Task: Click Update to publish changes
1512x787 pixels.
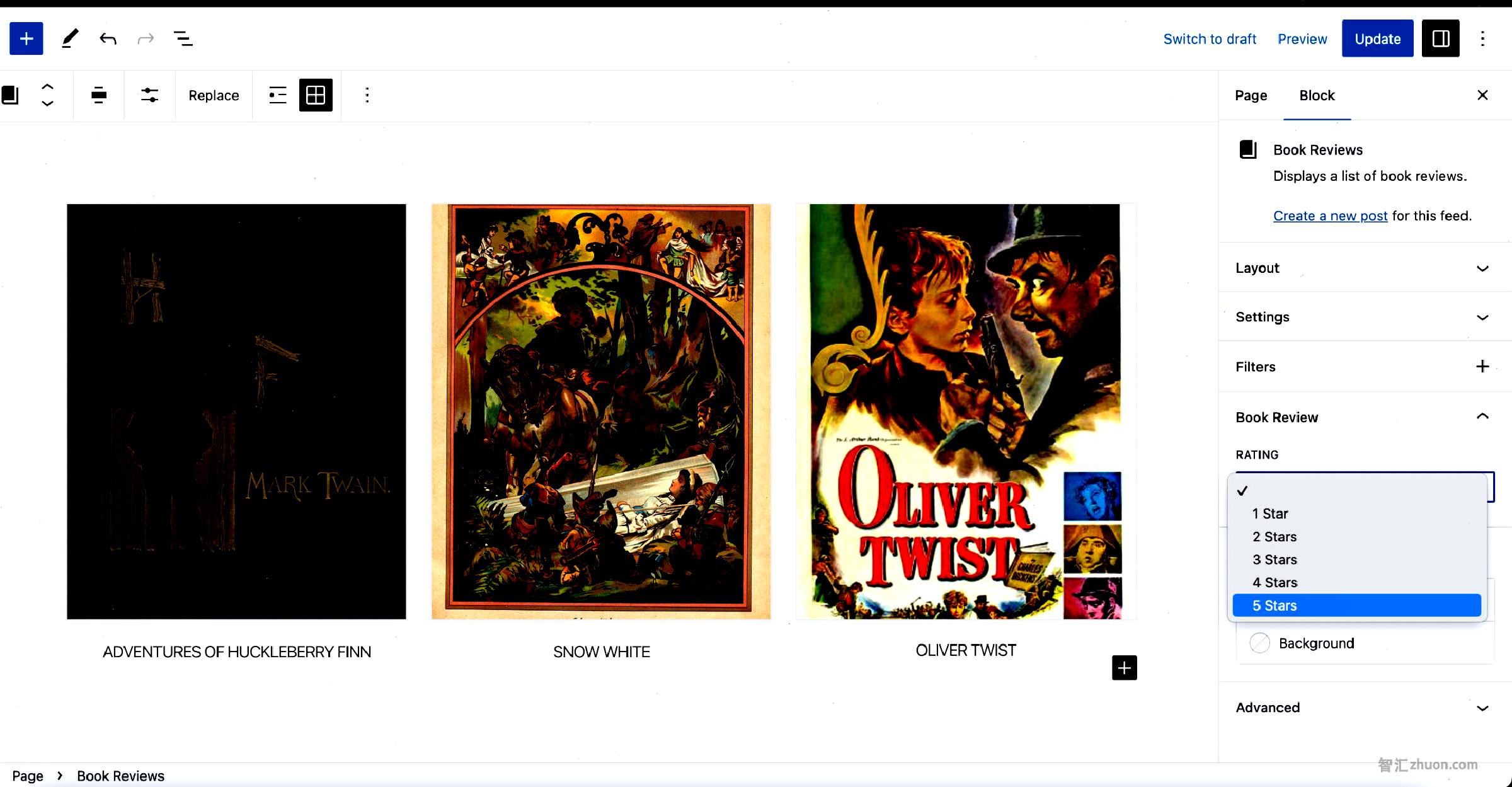Action: (1377, 38)
